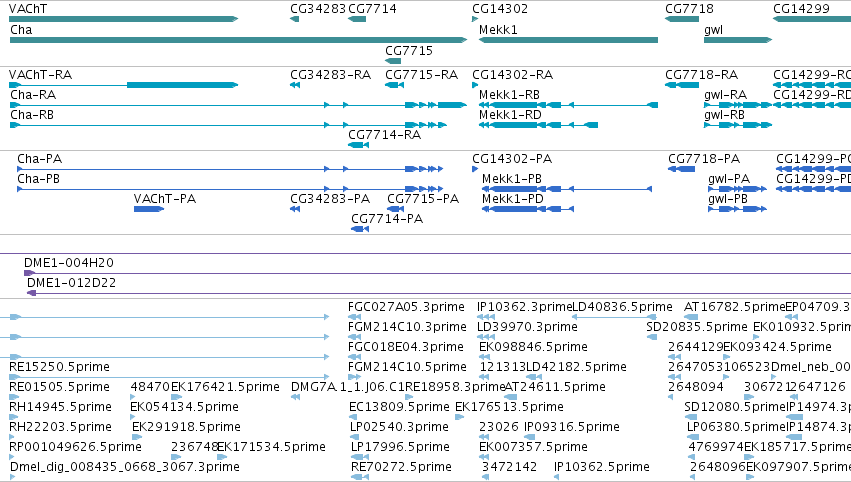Select the LD40836.5prime EST label
Screen dimensions: 851x482
tap(623, 308)
